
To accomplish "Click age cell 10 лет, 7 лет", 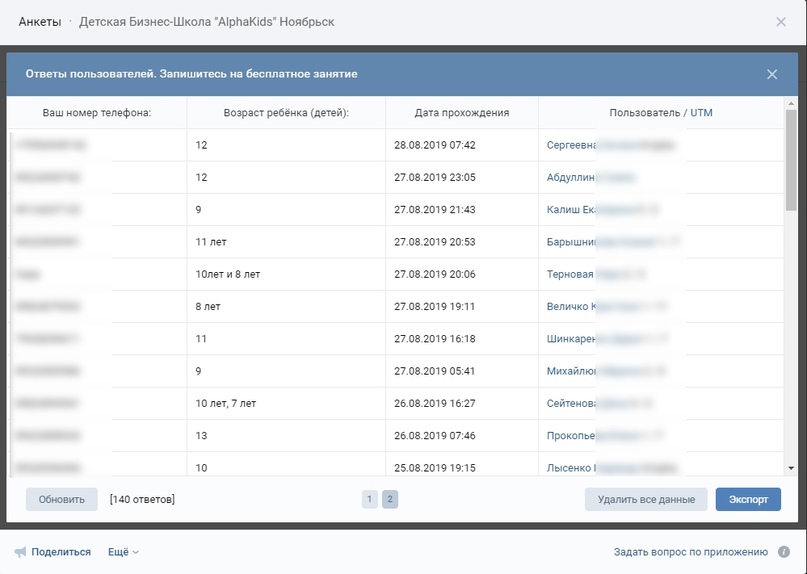I will click(x=225, y=404).
